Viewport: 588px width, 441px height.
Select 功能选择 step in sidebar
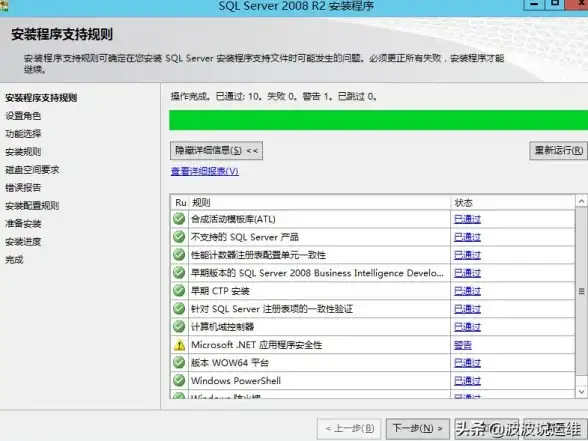click(23, 134)
